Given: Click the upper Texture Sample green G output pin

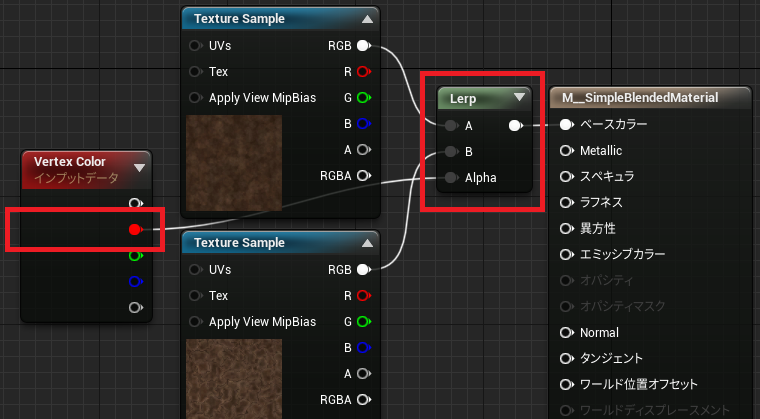Looking at the screenshot, I should 364,97.
